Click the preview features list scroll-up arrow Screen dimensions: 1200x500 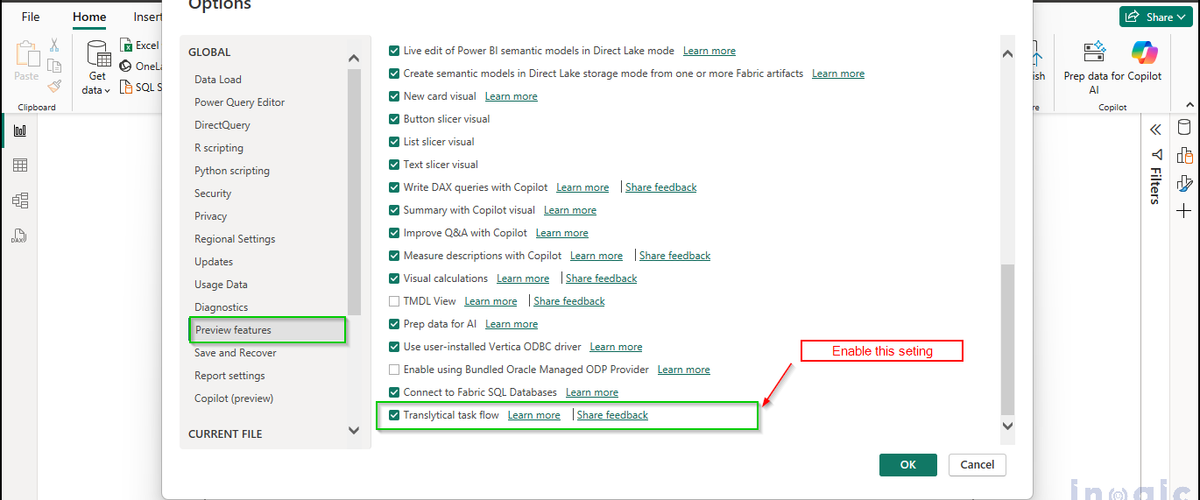pyautogui.click(x=1007, y=54)
